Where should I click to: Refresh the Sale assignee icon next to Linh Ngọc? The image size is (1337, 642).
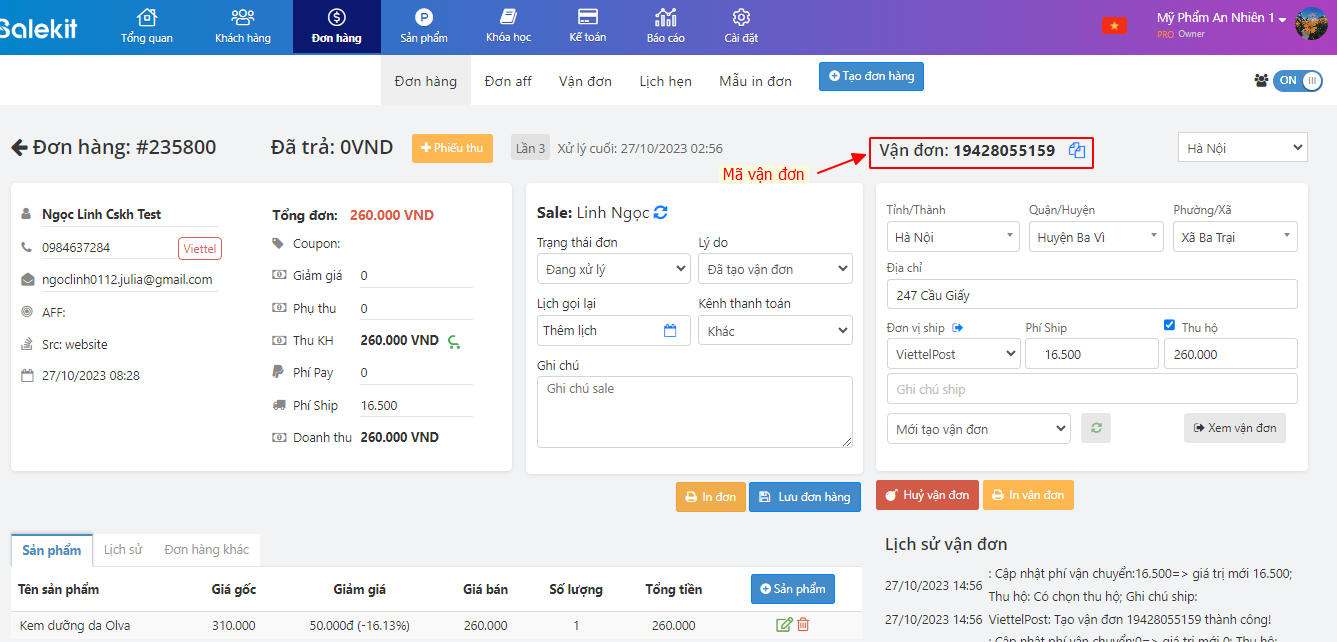[660, 213]
